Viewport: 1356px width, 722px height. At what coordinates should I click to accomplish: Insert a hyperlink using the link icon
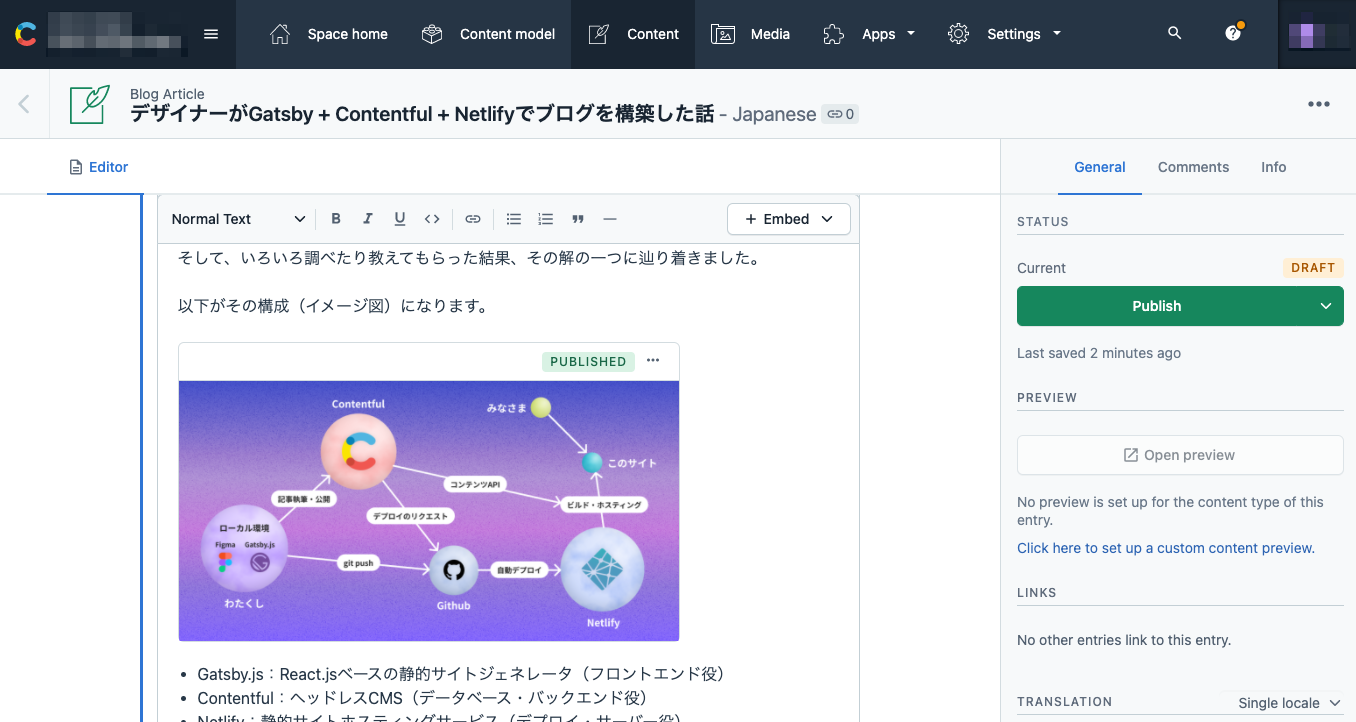[472, 218]
